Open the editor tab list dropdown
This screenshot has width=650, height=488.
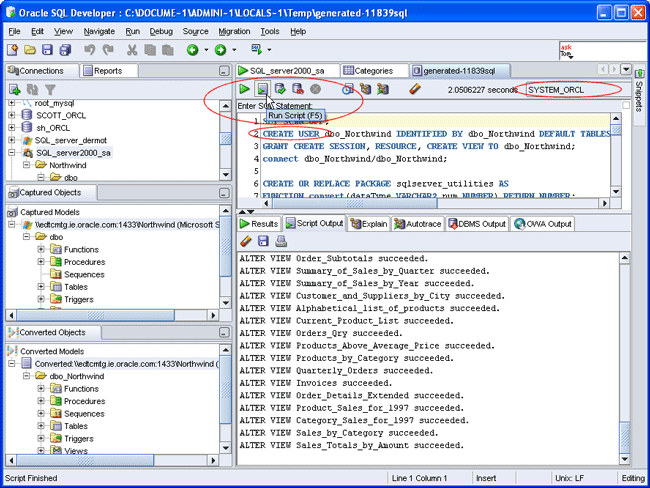(626, 70)
